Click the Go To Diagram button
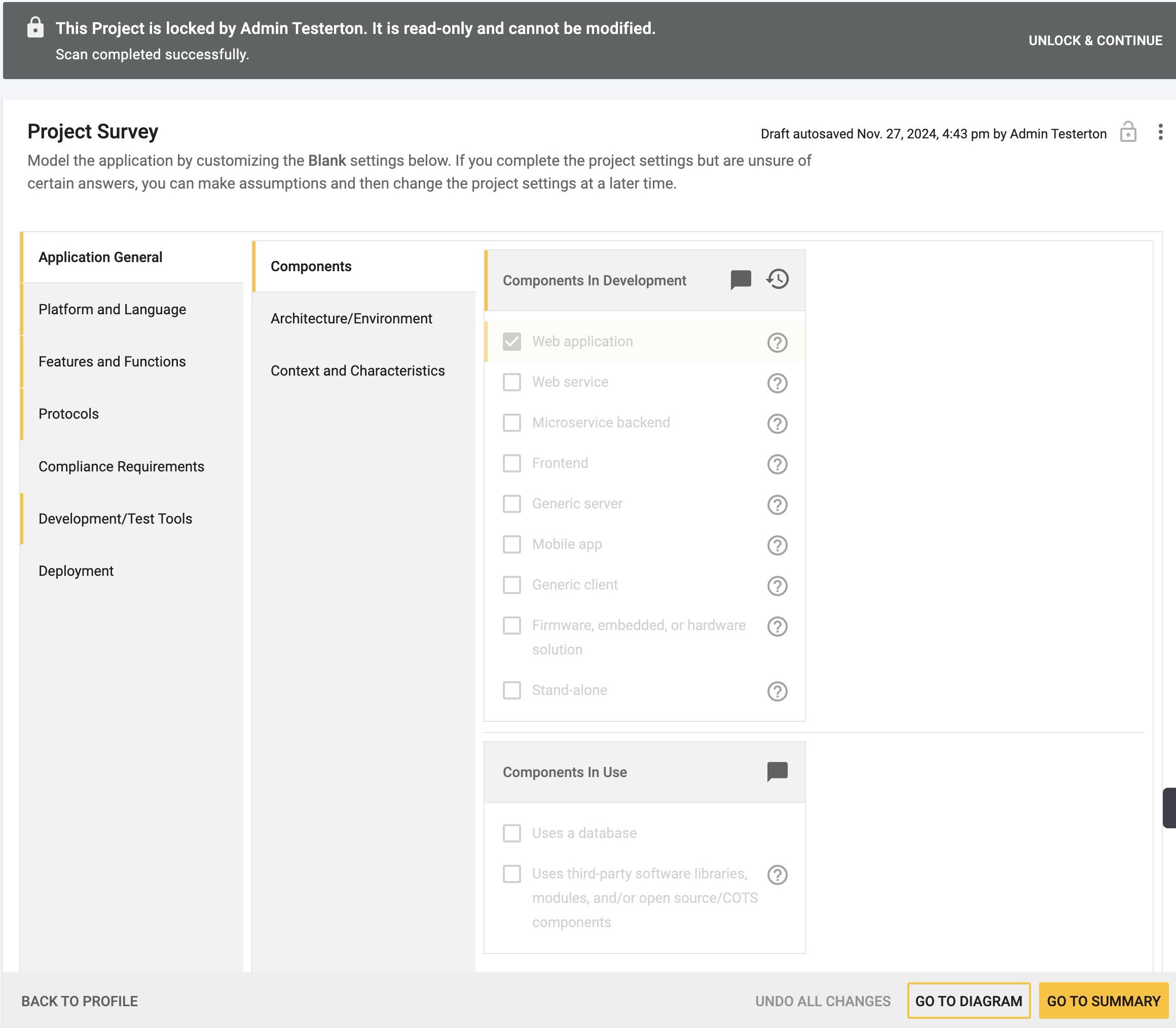 968,1001
